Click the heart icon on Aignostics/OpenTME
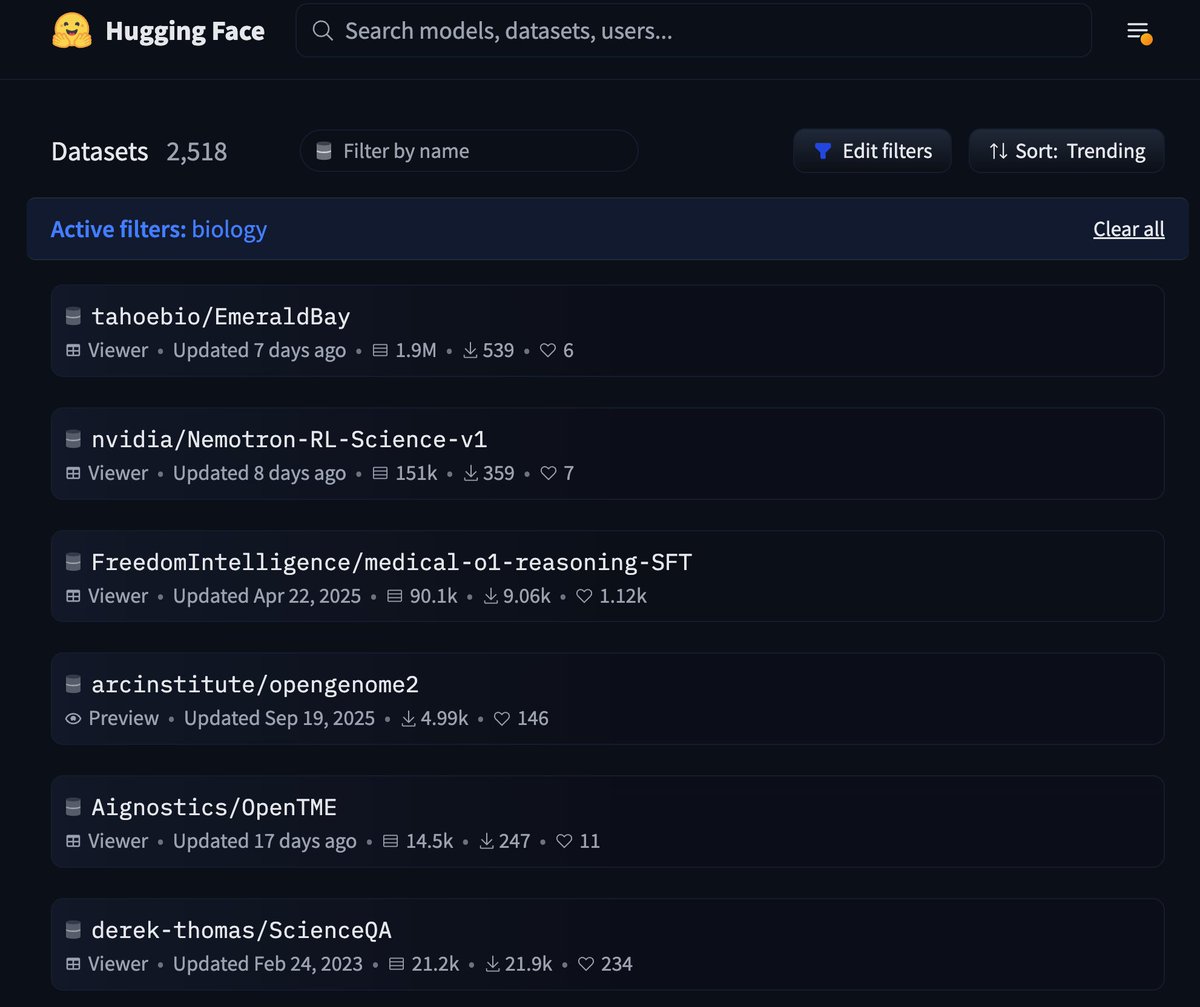Image resolution: width=1200 pixels, height=1007 pixels. (x=564, y=842)
